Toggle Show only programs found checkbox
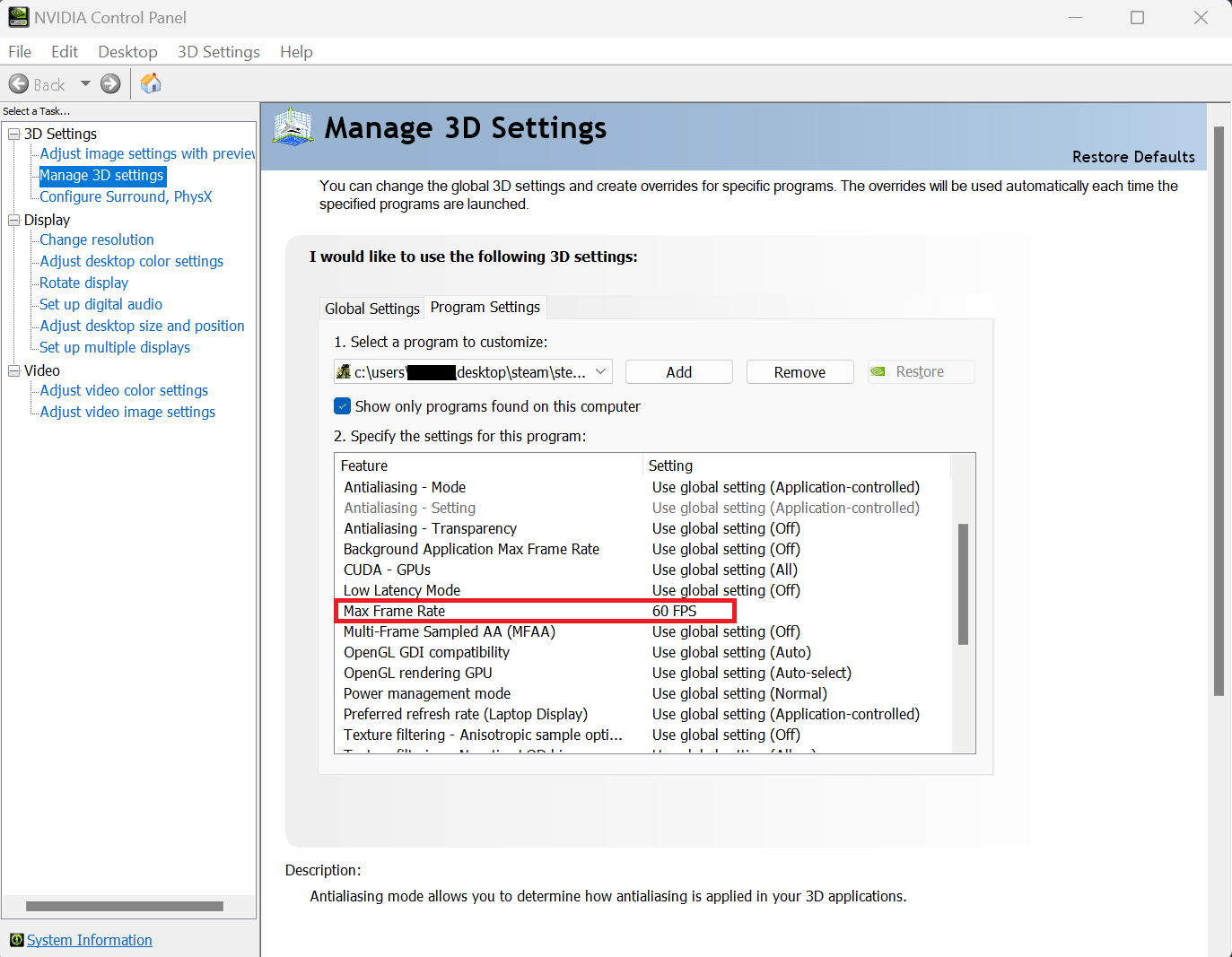 pos(342,406)
